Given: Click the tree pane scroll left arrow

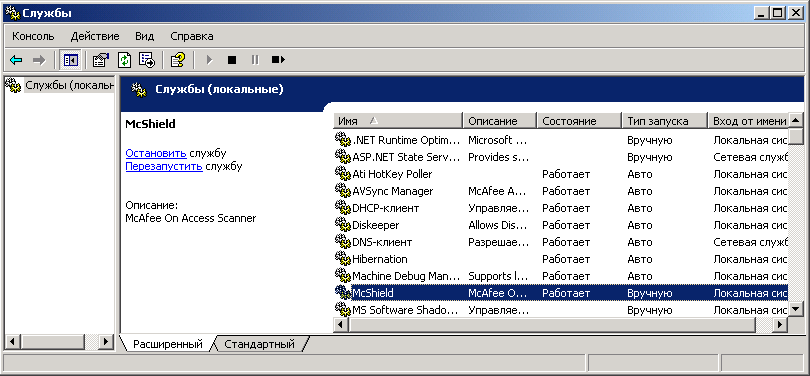Looking at the screenshot, I should tap(12, 341).
